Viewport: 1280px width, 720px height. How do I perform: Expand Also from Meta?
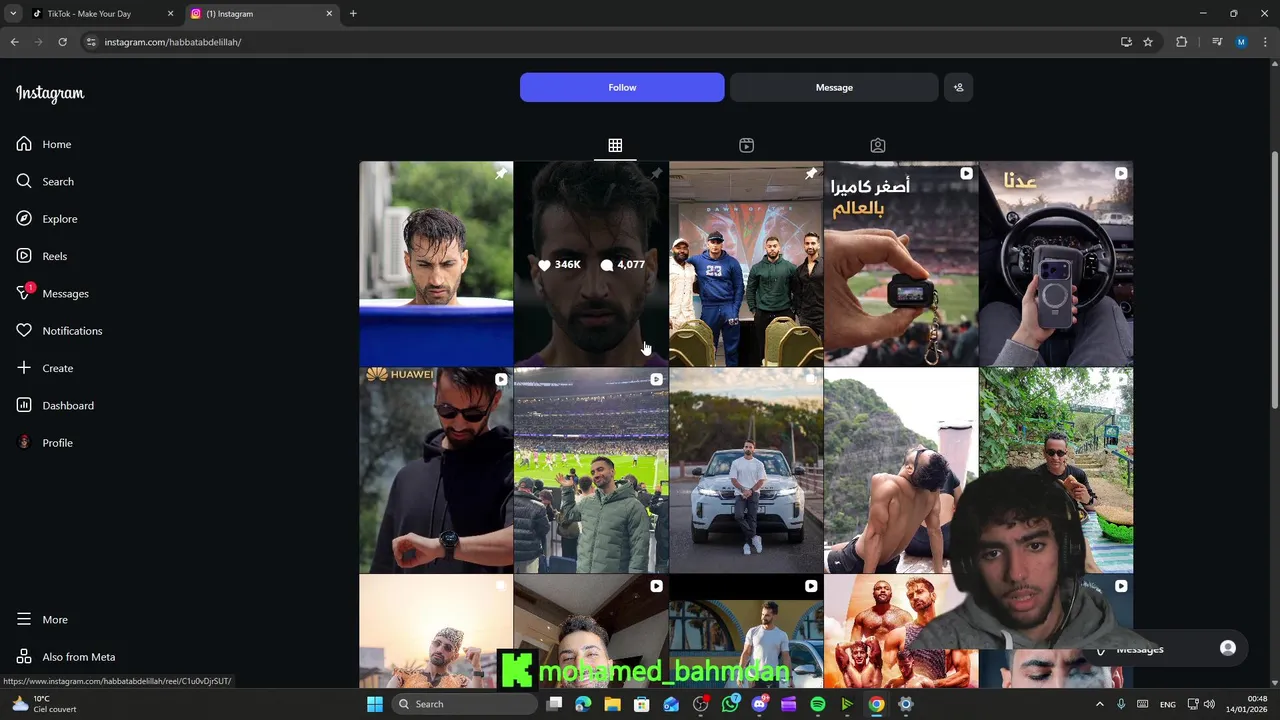[x=66, y=657]
